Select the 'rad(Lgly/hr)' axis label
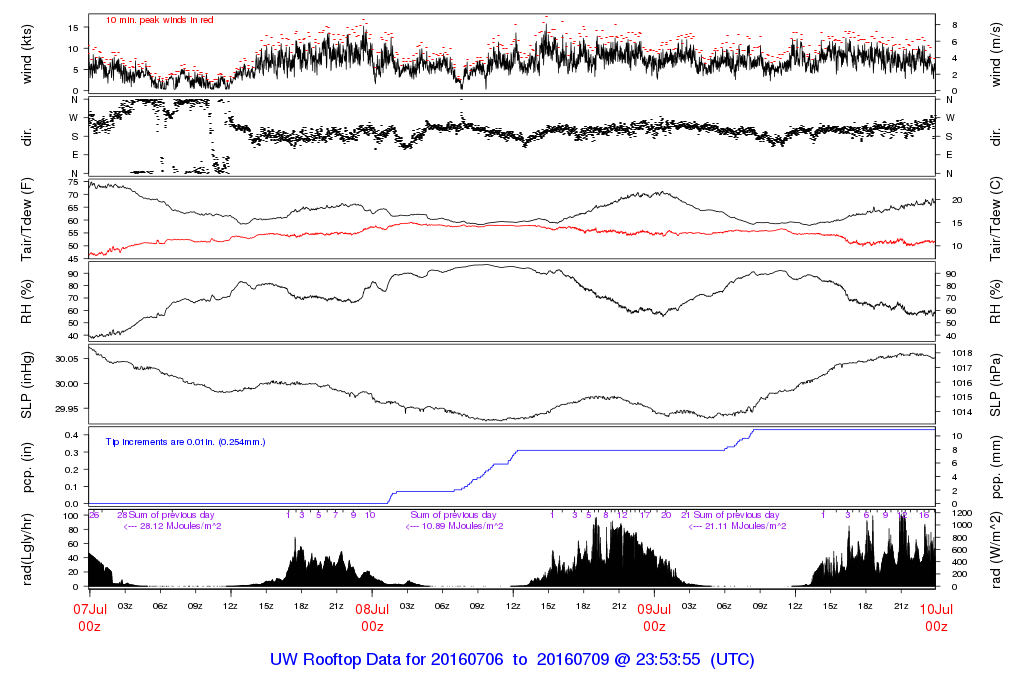The width and height of the screenshot is (1024, 700). pyautogui.click(x=27, y=549)
